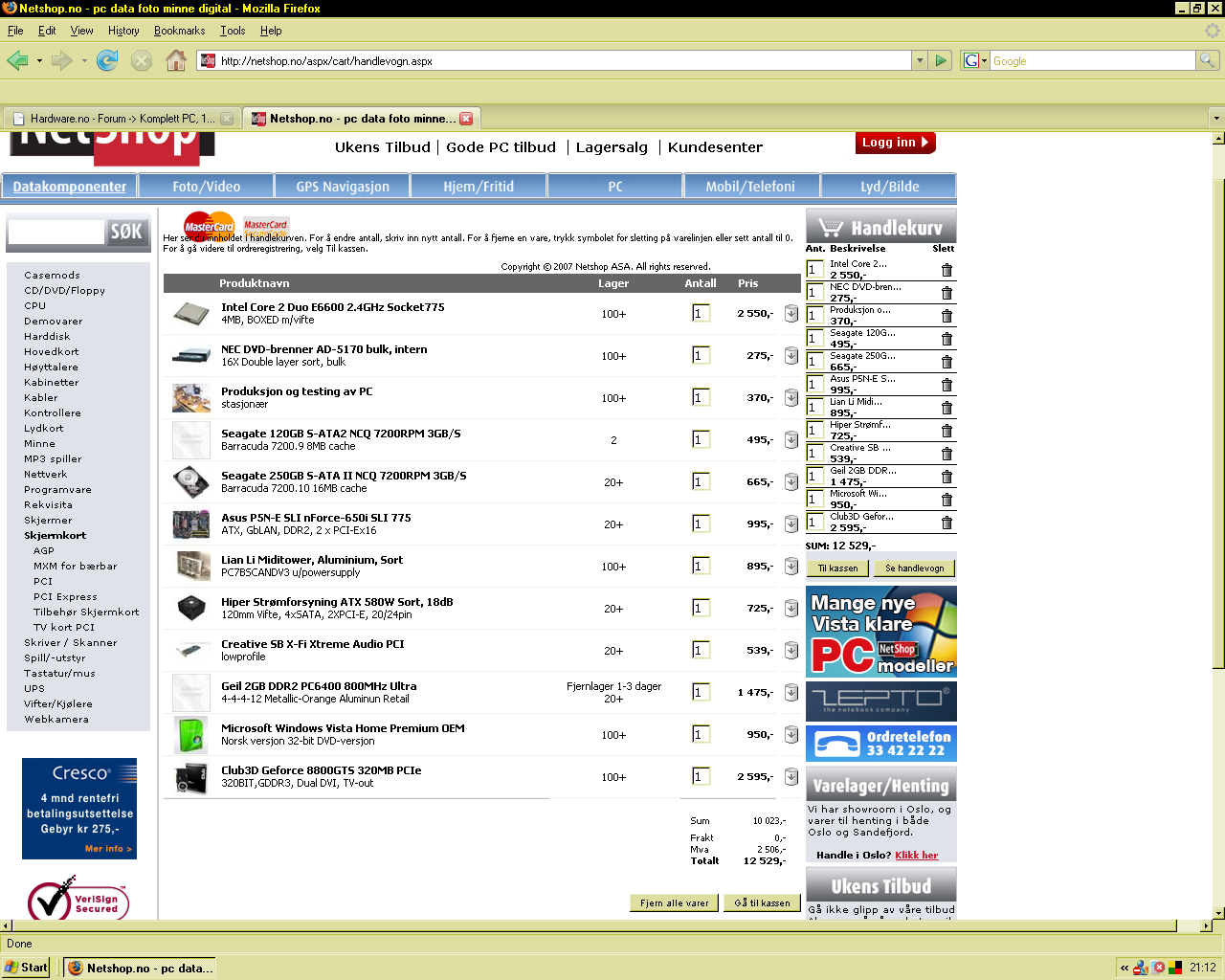Expand hidden system tray icons chevron

1125,968
